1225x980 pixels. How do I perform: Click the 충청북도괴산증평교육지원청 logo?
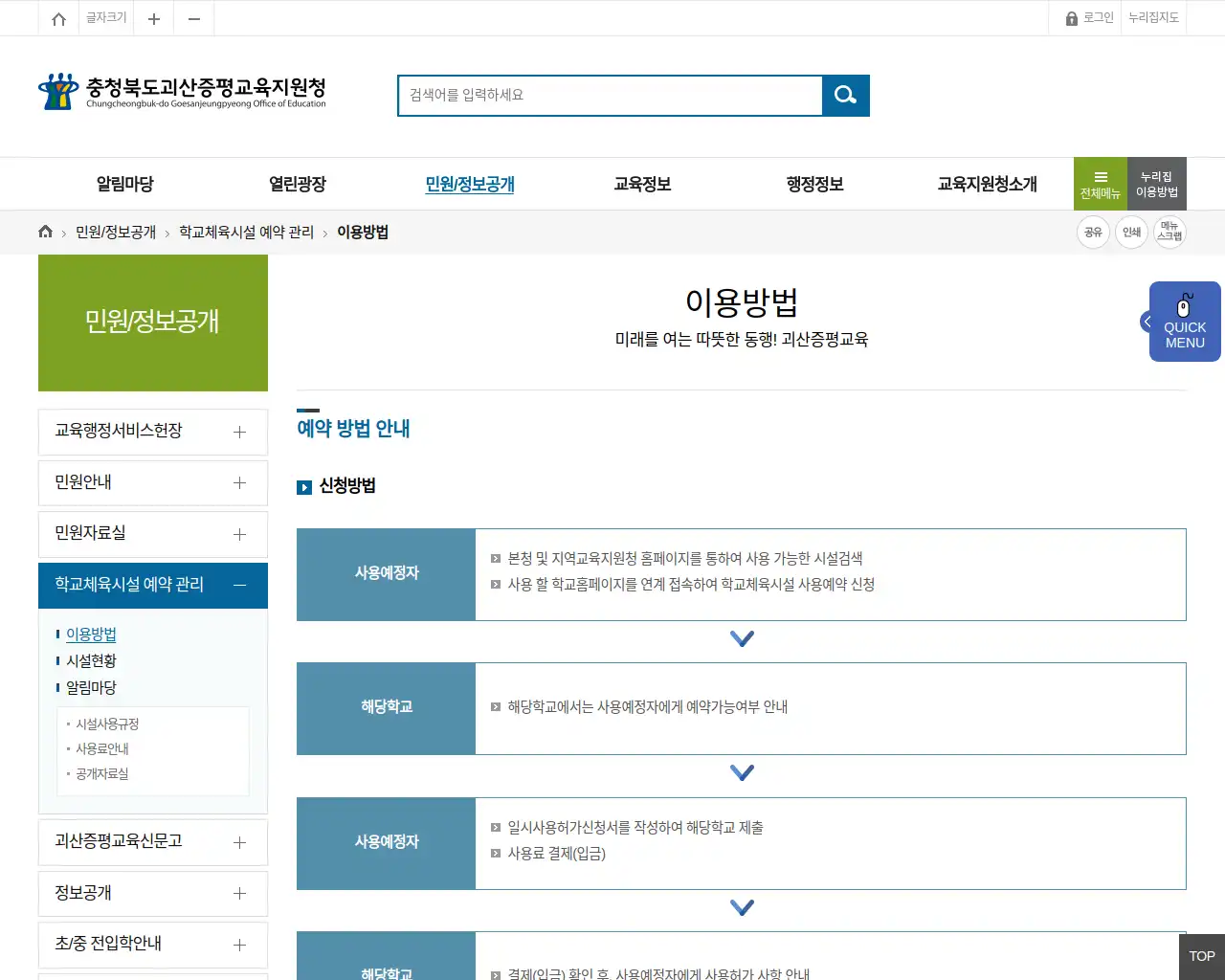point(182,91)
